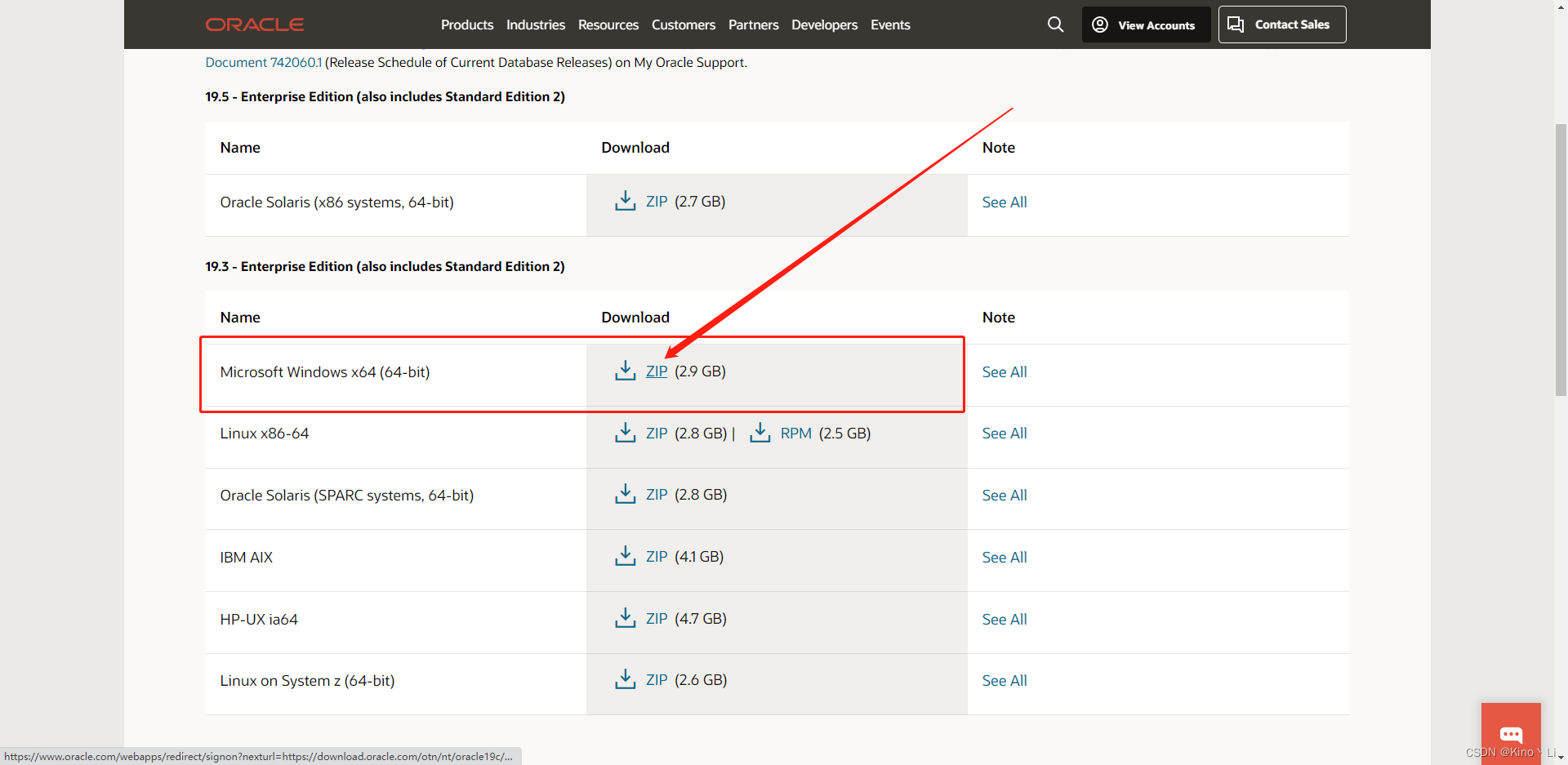Open the Partners dropdown
The width and height of the screenshot is (1568, 765).
pyautogui.click(x=753, y=24)
